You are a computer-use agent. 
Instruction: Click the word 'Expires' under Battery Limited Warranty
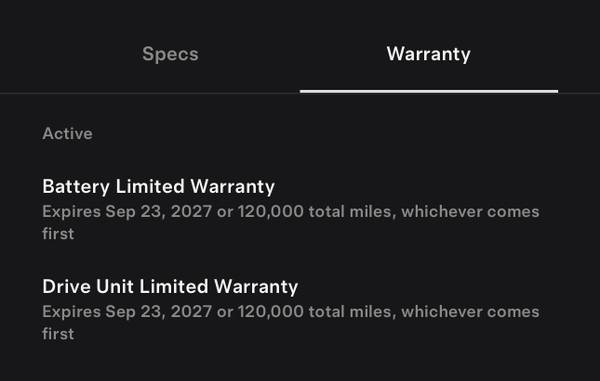(x=72, y=212)
